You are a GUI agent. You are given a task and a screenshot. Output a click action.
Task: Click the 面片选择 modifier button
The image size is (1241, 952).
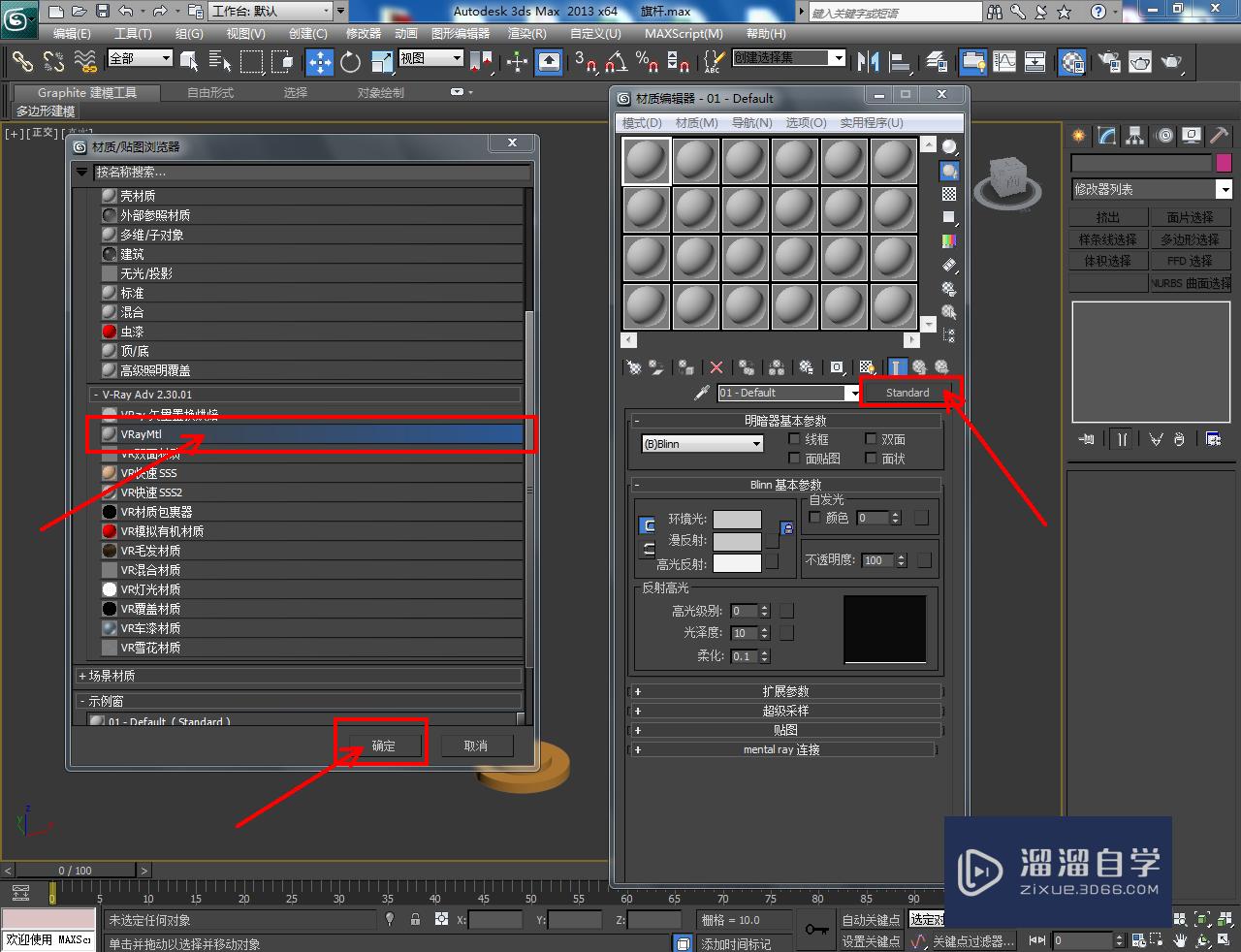1190,217
